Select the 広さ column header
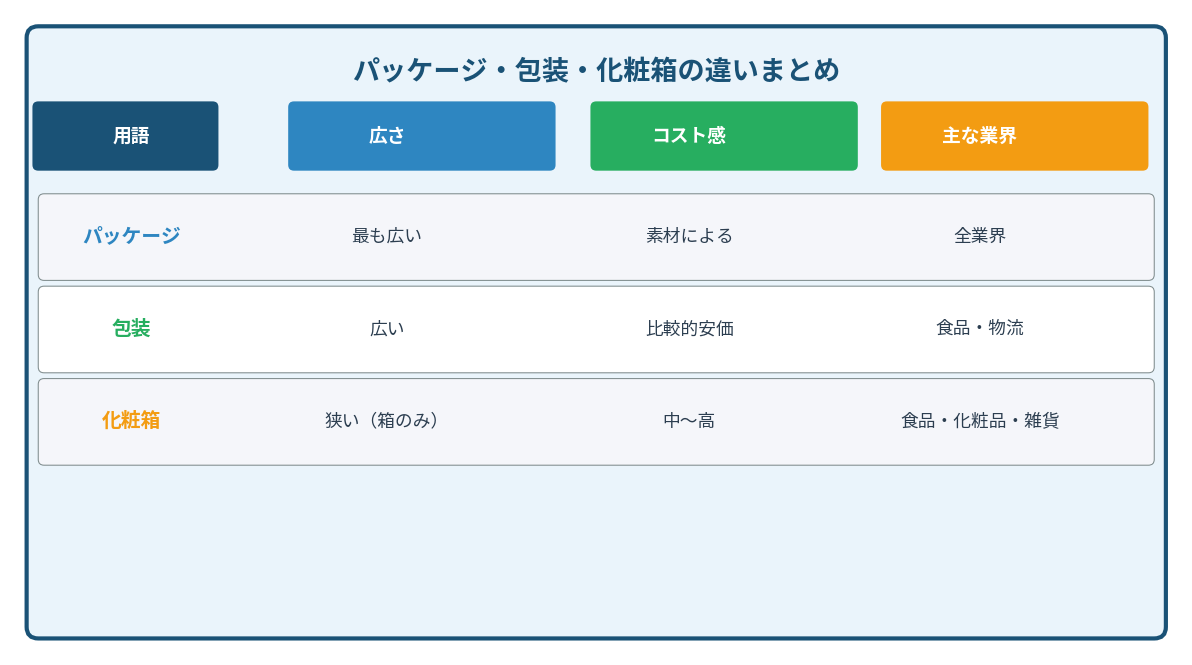This screenshot has height=665, width=1192. coord(421,136)
